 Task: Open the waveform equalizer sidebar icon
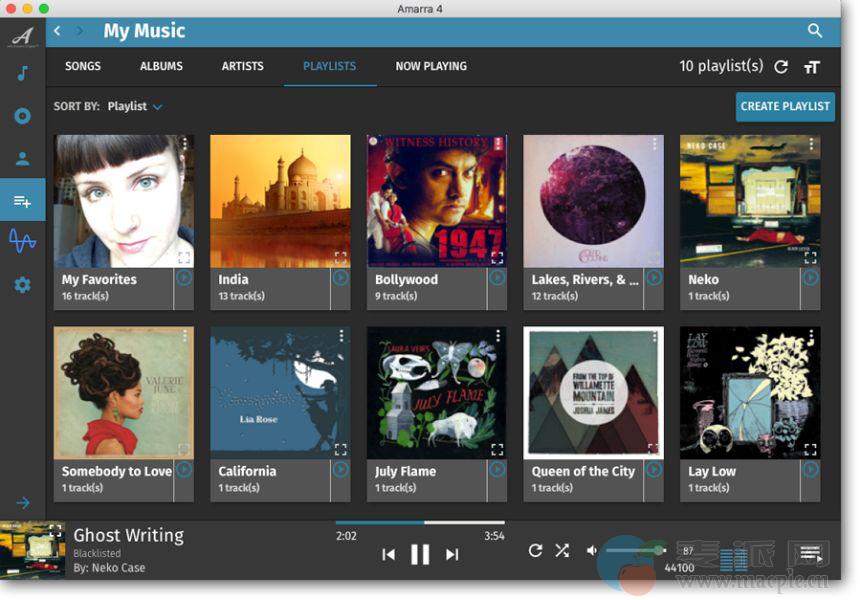coord(22,241)
